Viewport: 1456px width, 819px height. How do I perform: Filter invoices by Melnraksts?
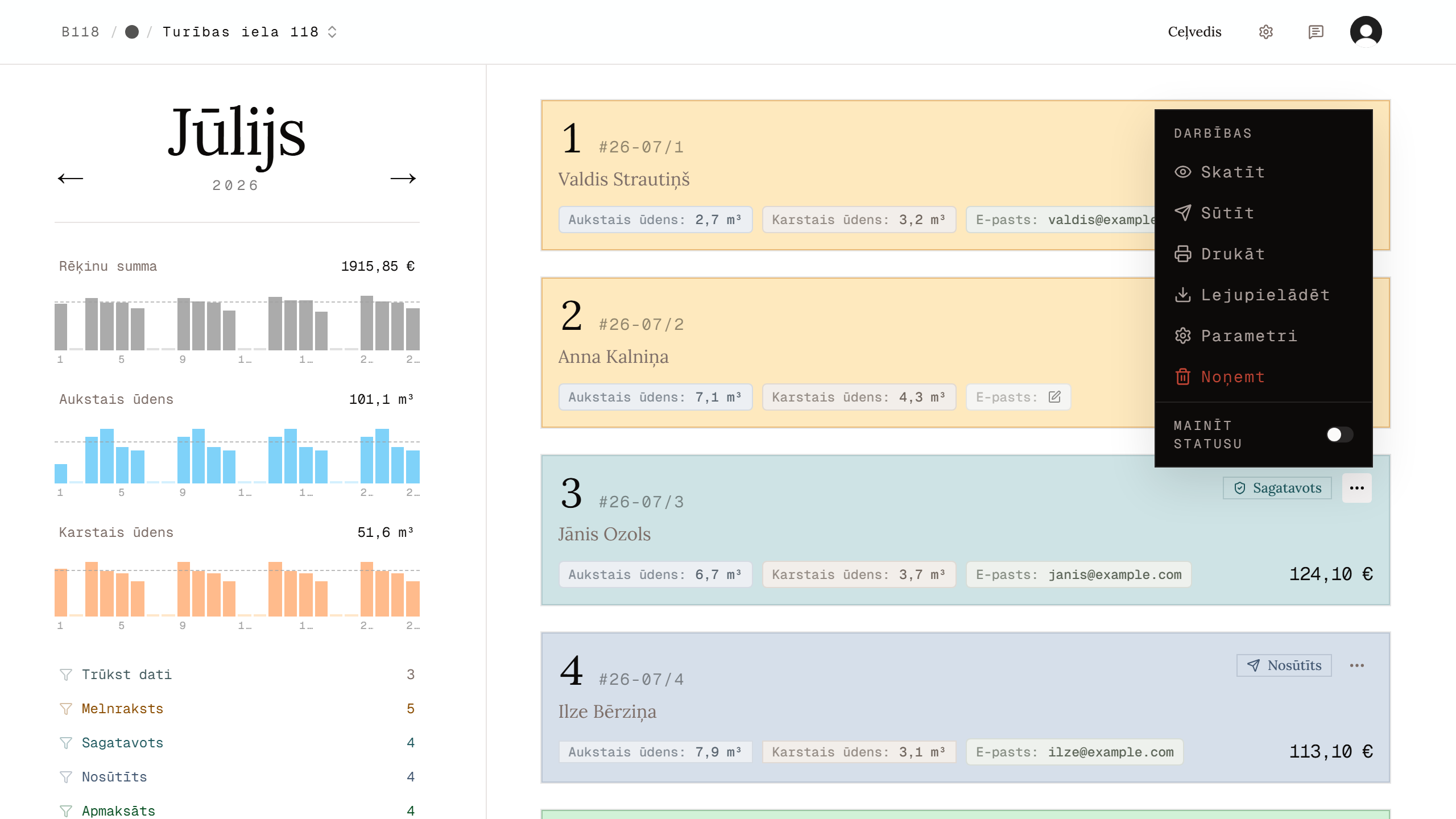237,709
